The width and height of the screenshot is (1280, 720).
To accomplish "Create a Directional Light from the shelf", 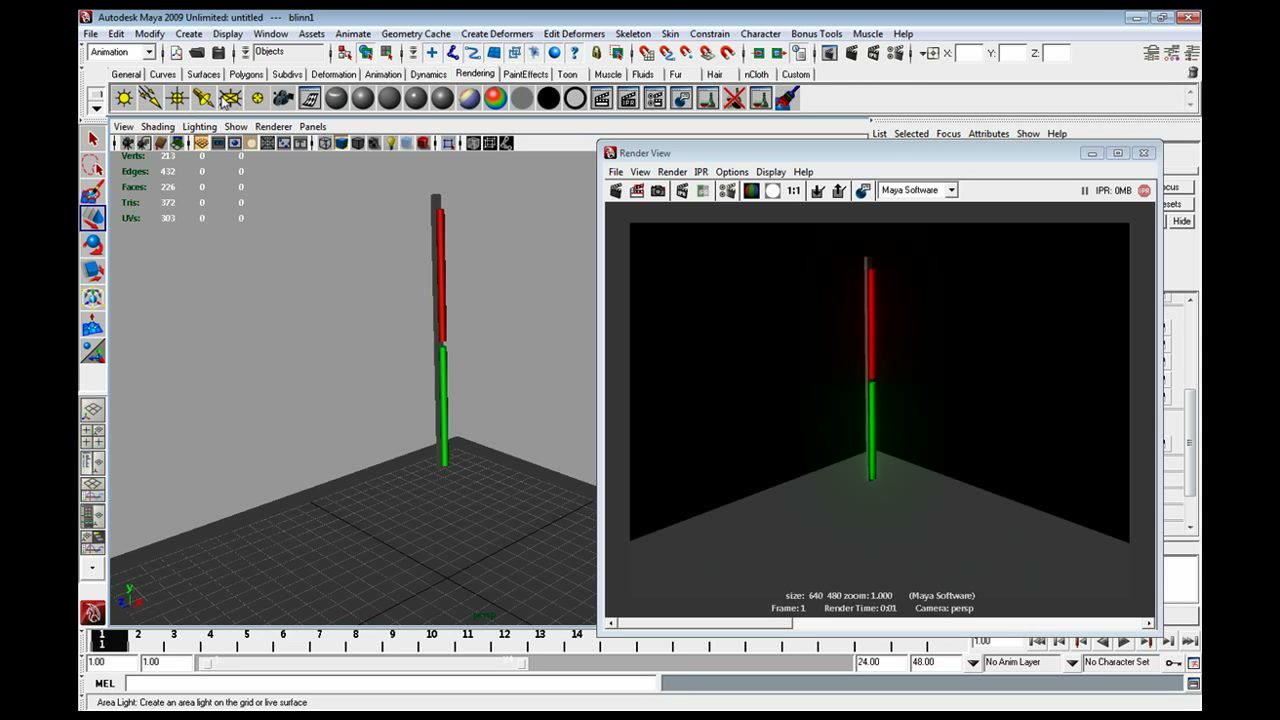I will [150, 98].
